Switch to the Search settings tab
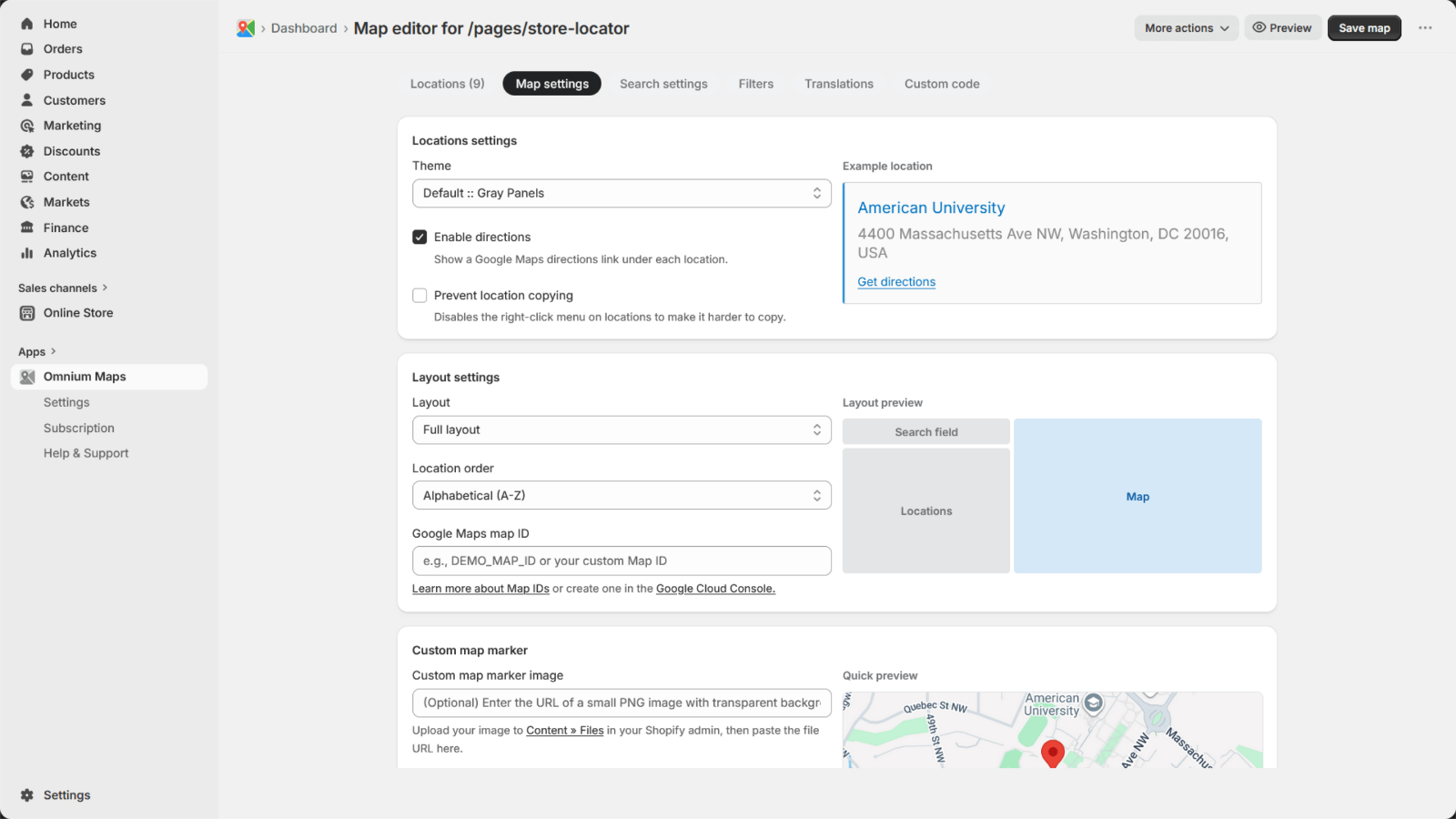Screen dimensions: 1456x819 click(x=663, y=84)
